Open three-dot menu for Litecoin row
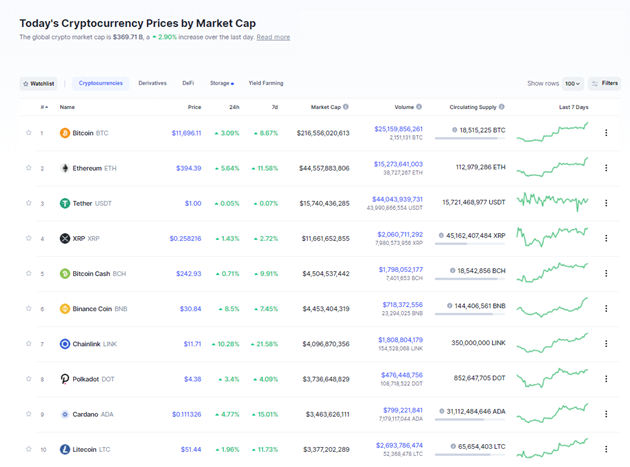Image resolution: width=630 pixels, height=467 pixels. pos(606,449)
